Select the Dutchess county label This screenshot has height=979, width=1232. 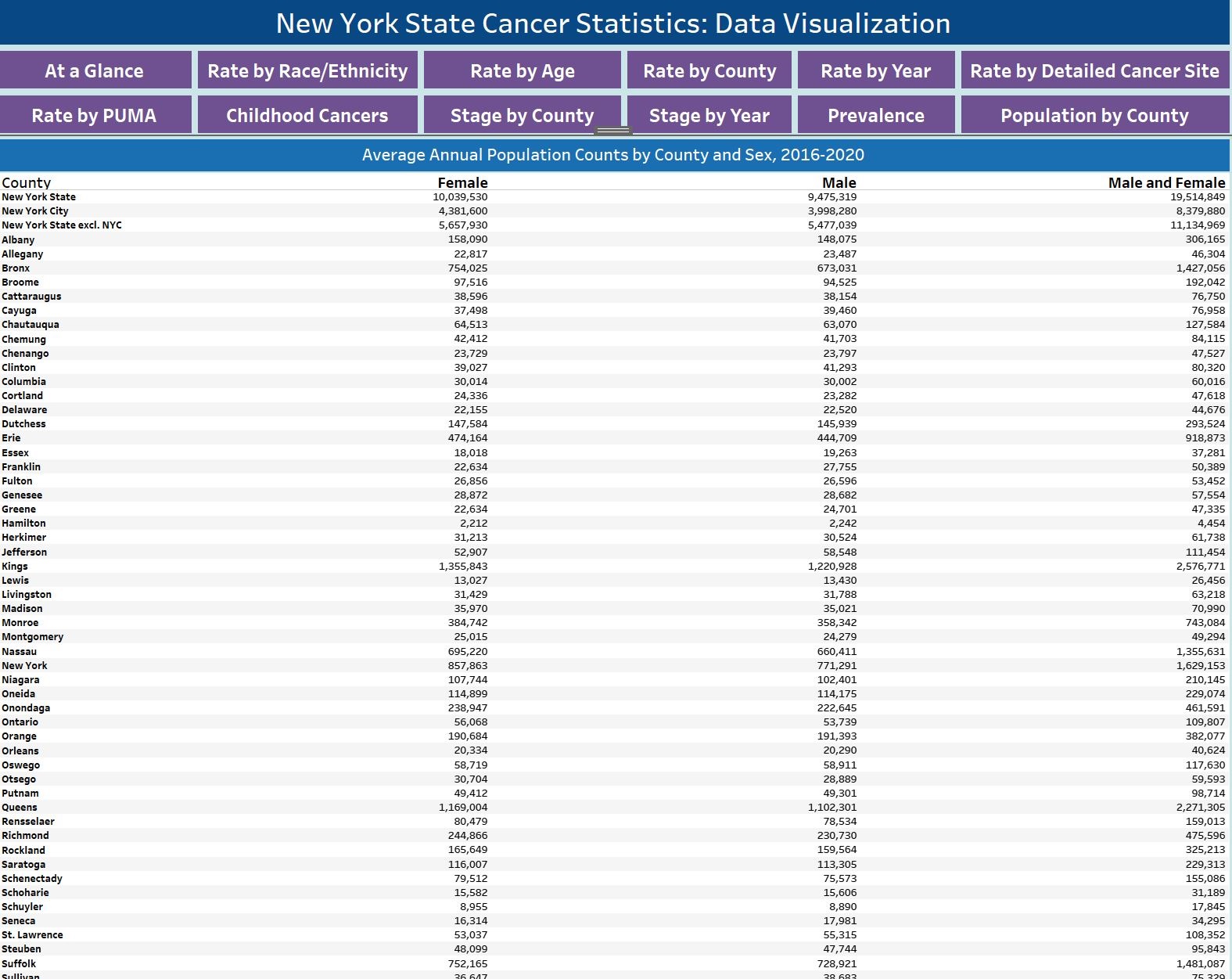(23, 424)
